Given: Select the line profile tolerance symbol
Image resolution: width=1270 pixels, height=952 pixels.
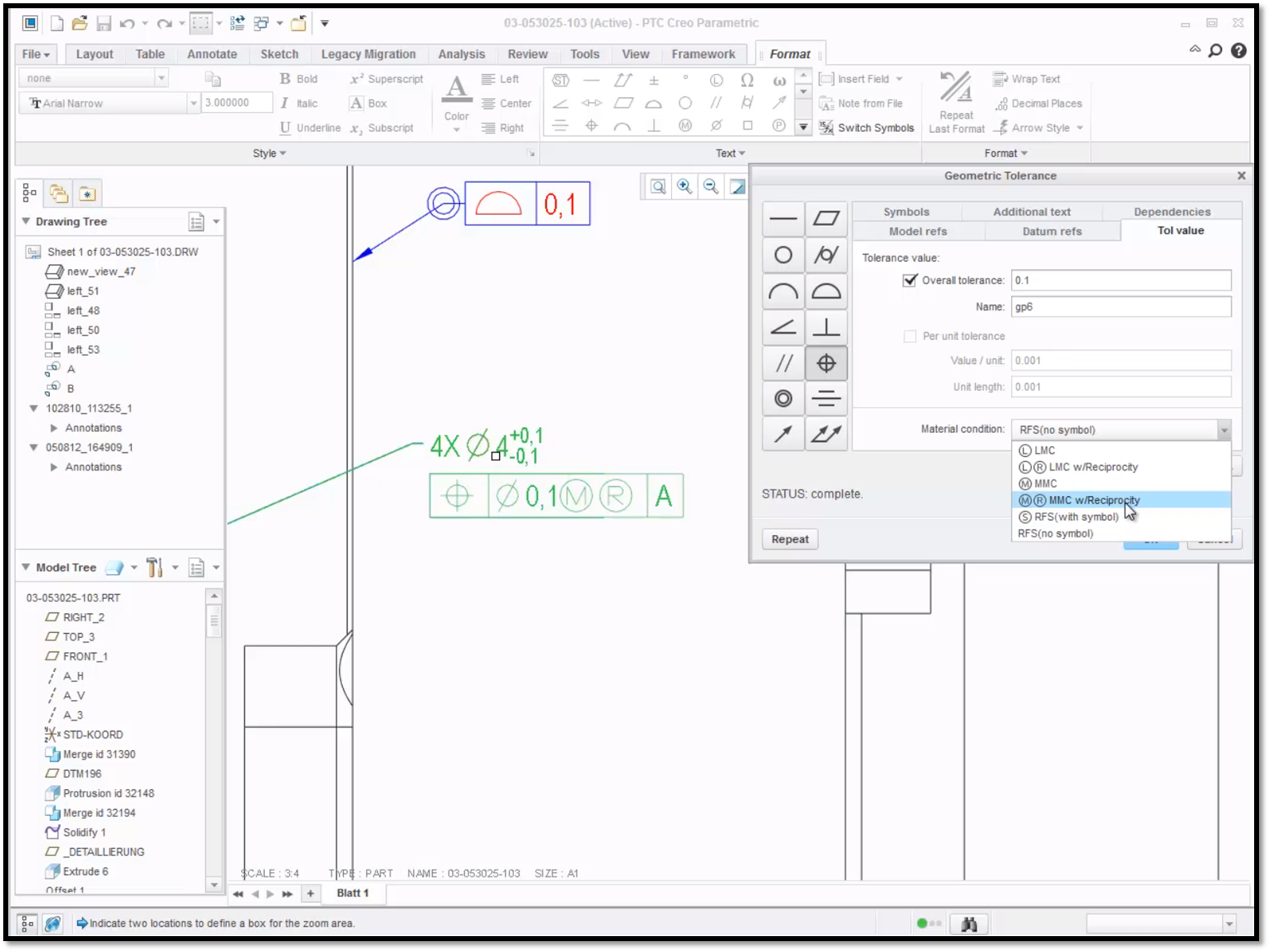Looking at the screenshot, I should (783, 292).
